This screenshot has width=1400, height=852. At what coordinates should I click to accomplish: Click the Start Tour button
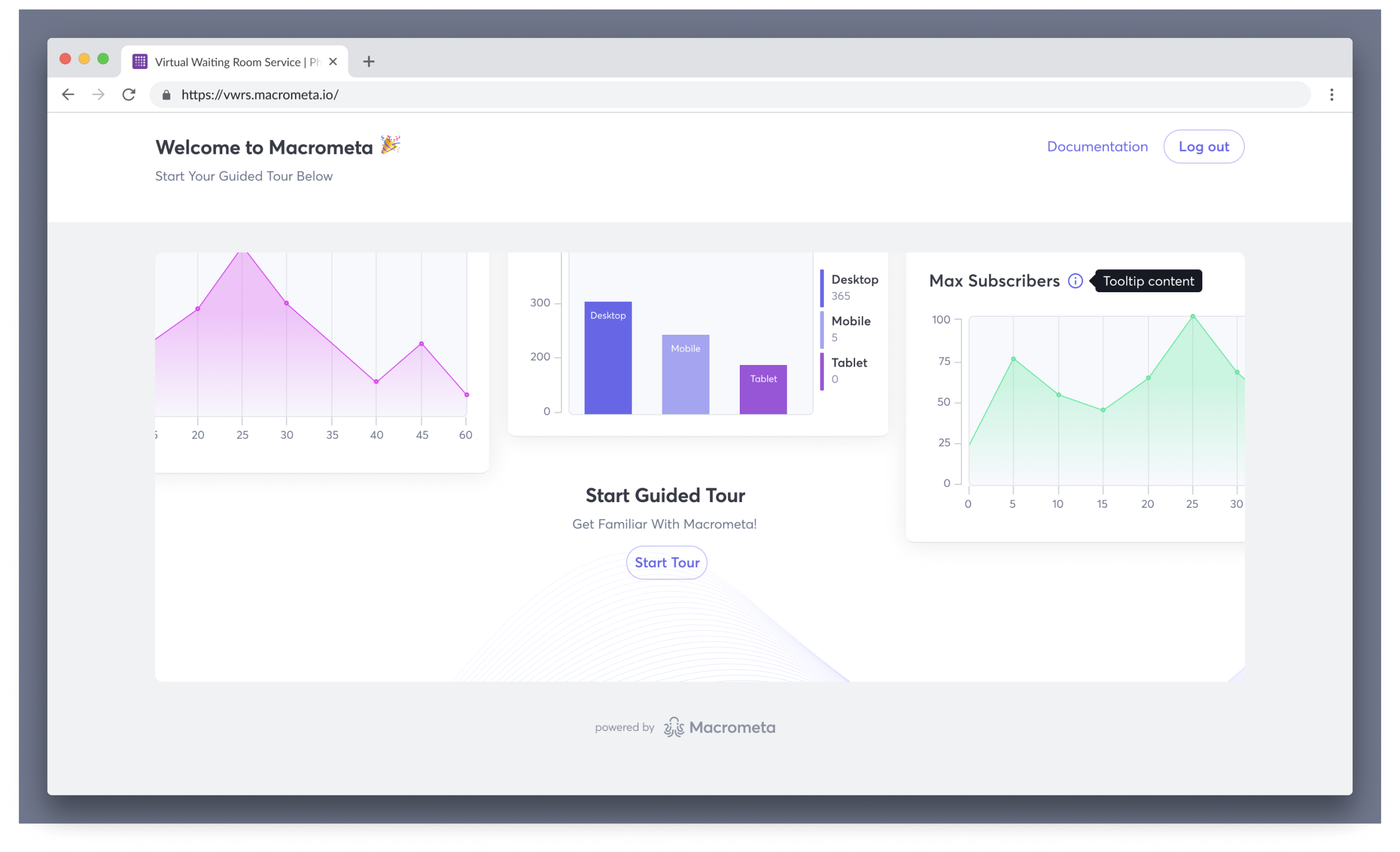tap(666, 563)
